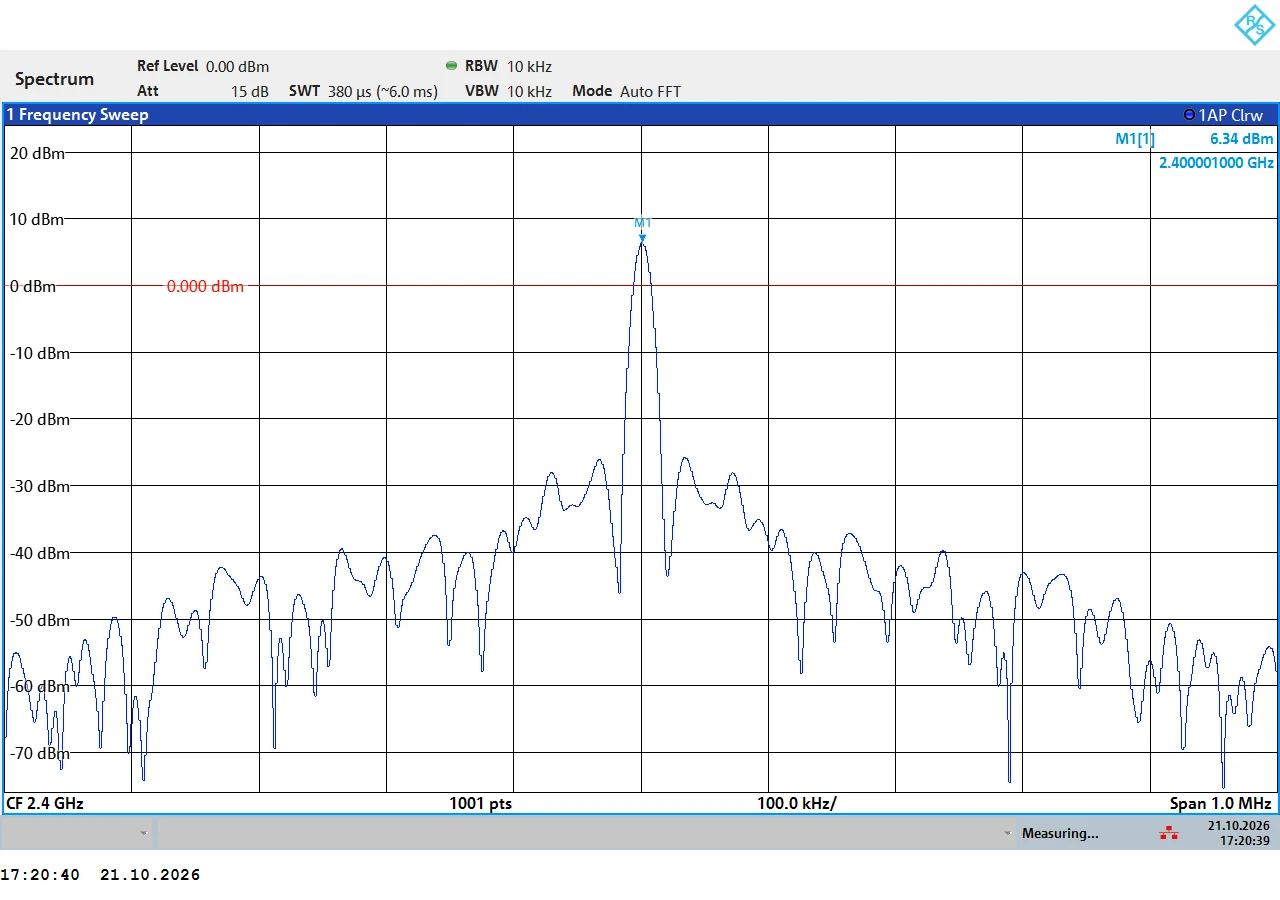This screenshot has height=900, width=1280.
Task: Click the red 0.000 dBm display line label
Action: pos(205,286)
